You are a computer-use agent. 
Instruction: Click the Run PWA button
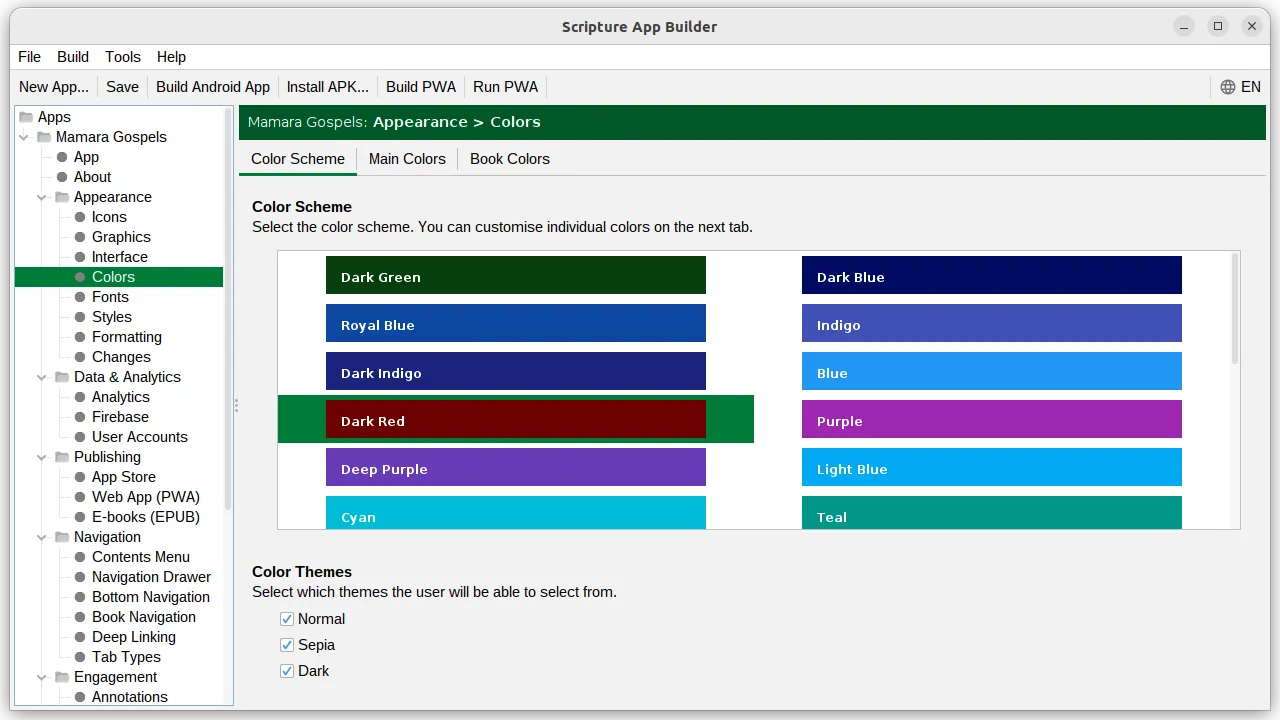[x=506, y=87]
